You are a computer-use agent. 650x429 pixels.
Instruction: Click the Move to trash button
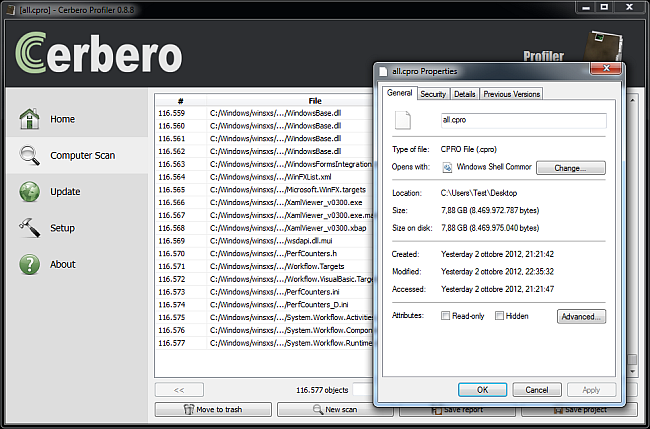[x=213, y=410]
